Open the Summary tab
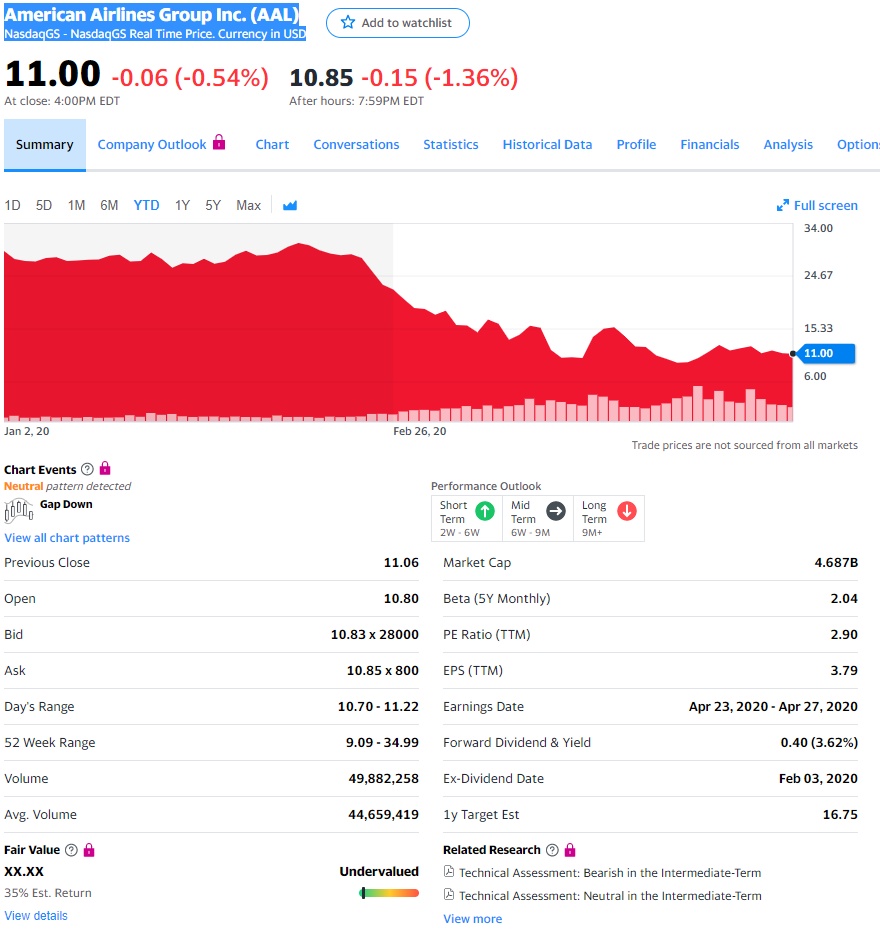This screenshot has height=940, width=880. (45, 144)
